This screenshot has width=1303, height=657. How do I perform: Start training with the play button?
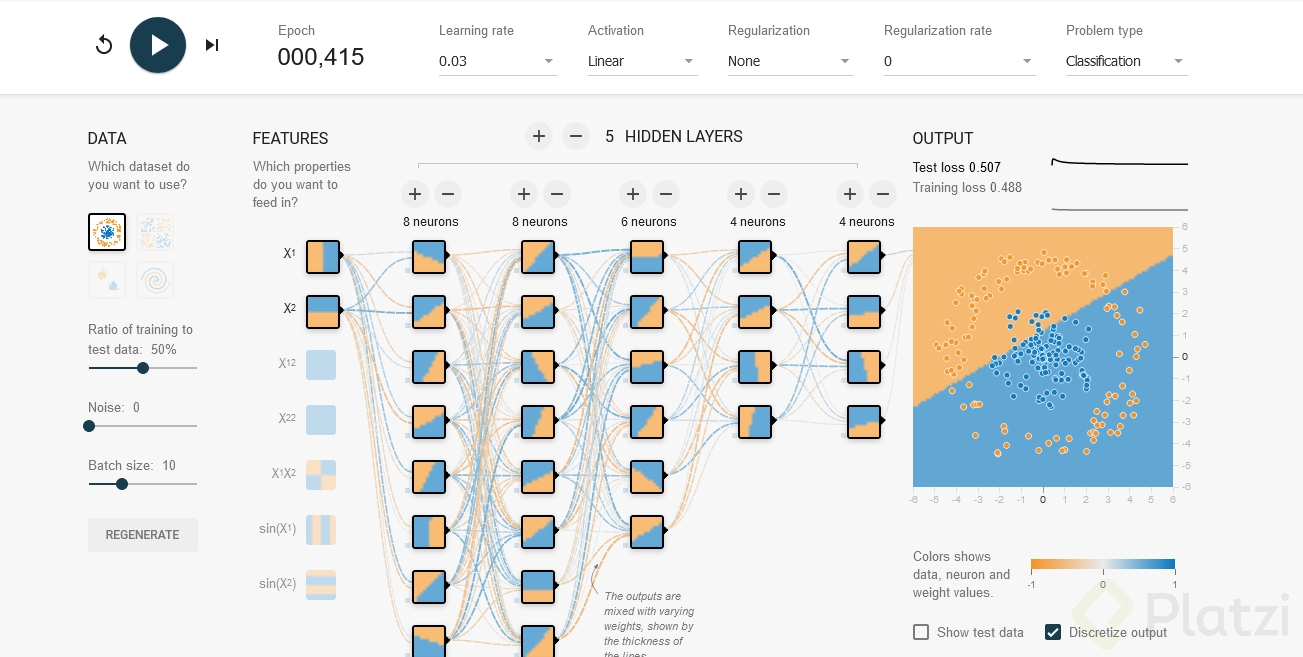tap(157, 45)
